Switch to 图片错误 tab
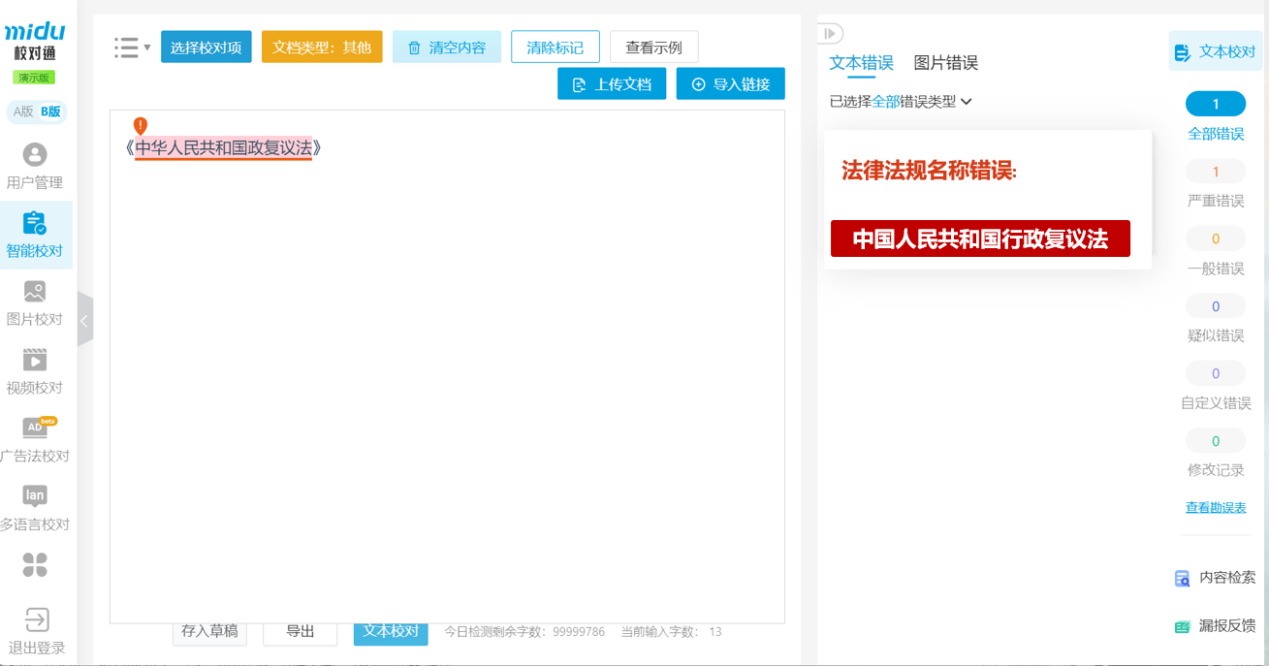 [945, 63]
